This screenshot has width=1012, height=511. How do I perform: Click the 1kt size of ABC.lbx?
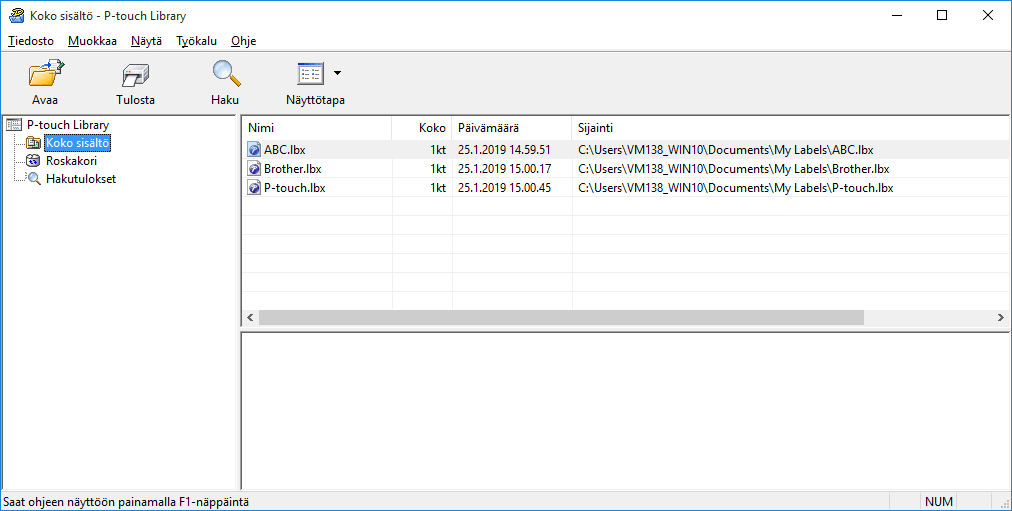tap(438, 150)
